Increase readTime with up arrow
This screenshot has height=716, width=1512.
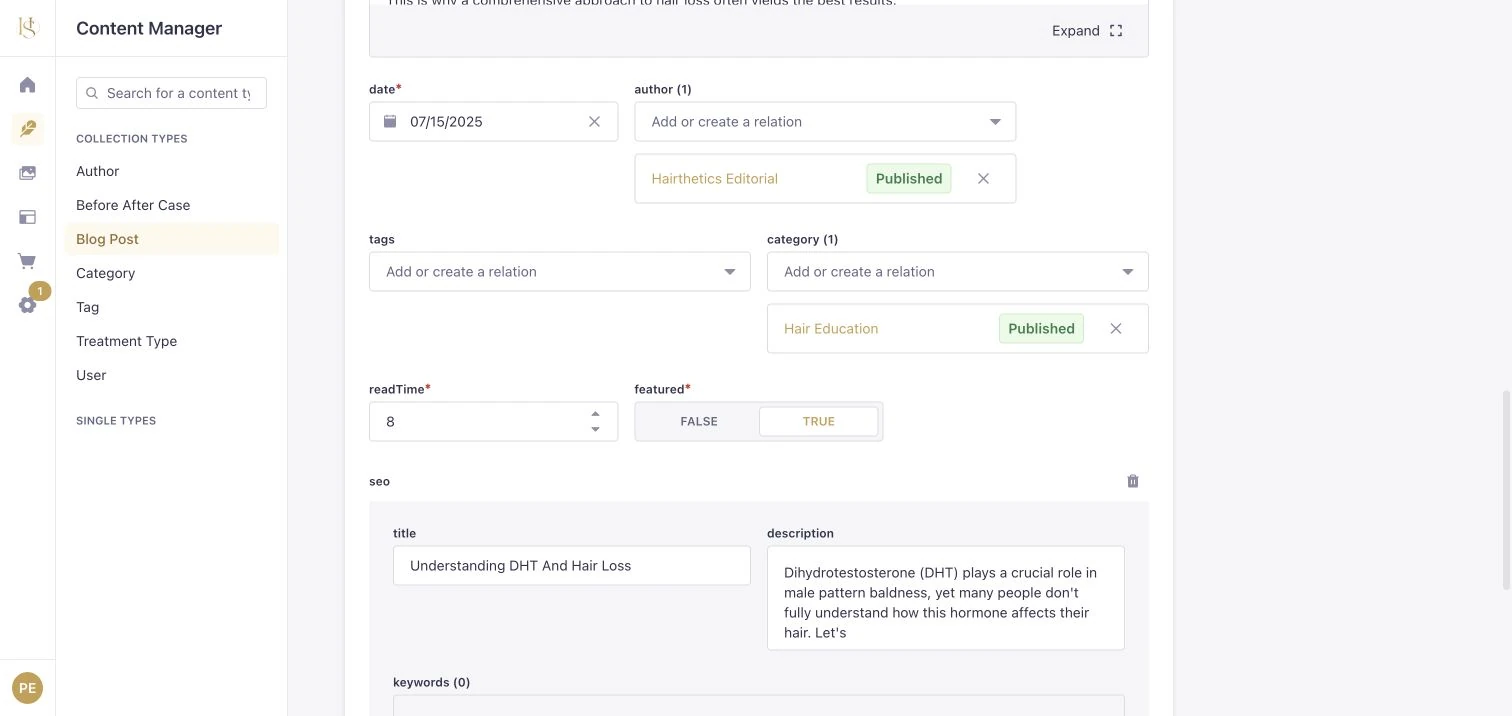click(x=595, y=413)
